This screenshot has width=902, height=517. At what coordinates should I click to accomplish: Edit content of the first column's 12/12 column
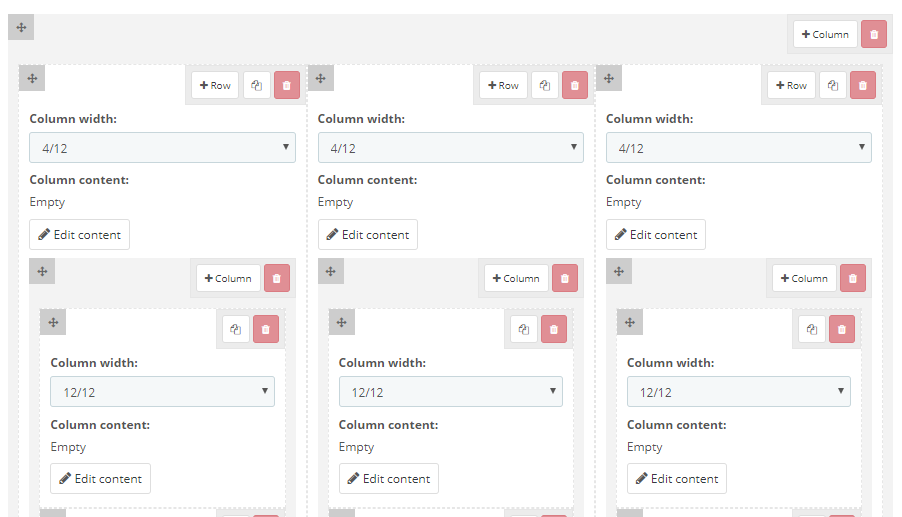(x=100, y=479)
